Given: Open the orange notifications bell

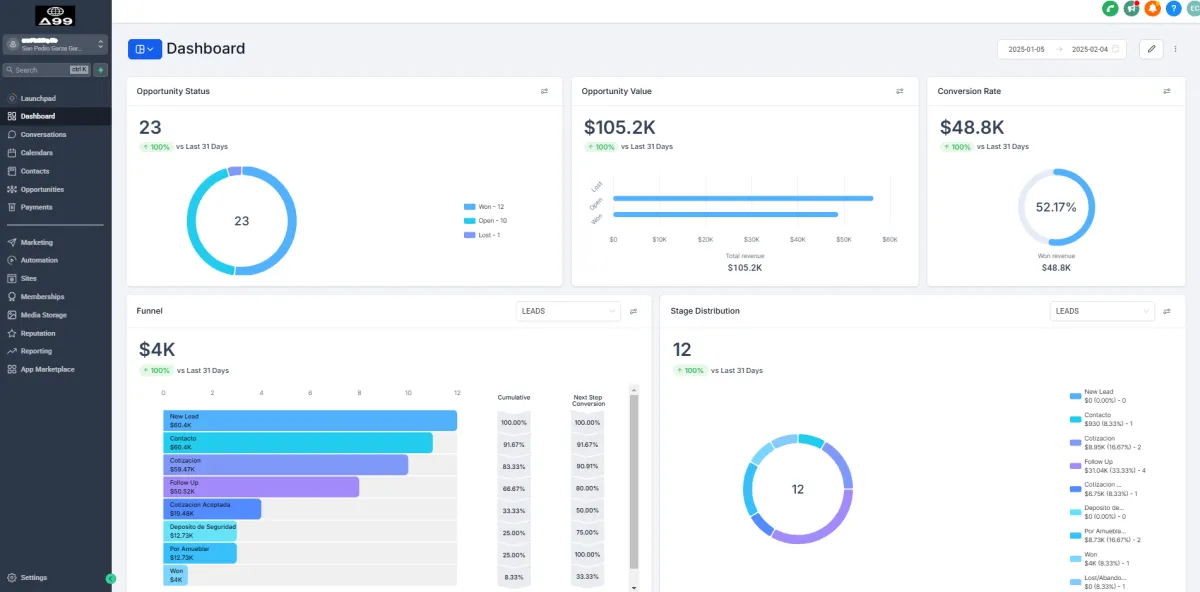Looking at the screenshot, I should point(1152,8).
